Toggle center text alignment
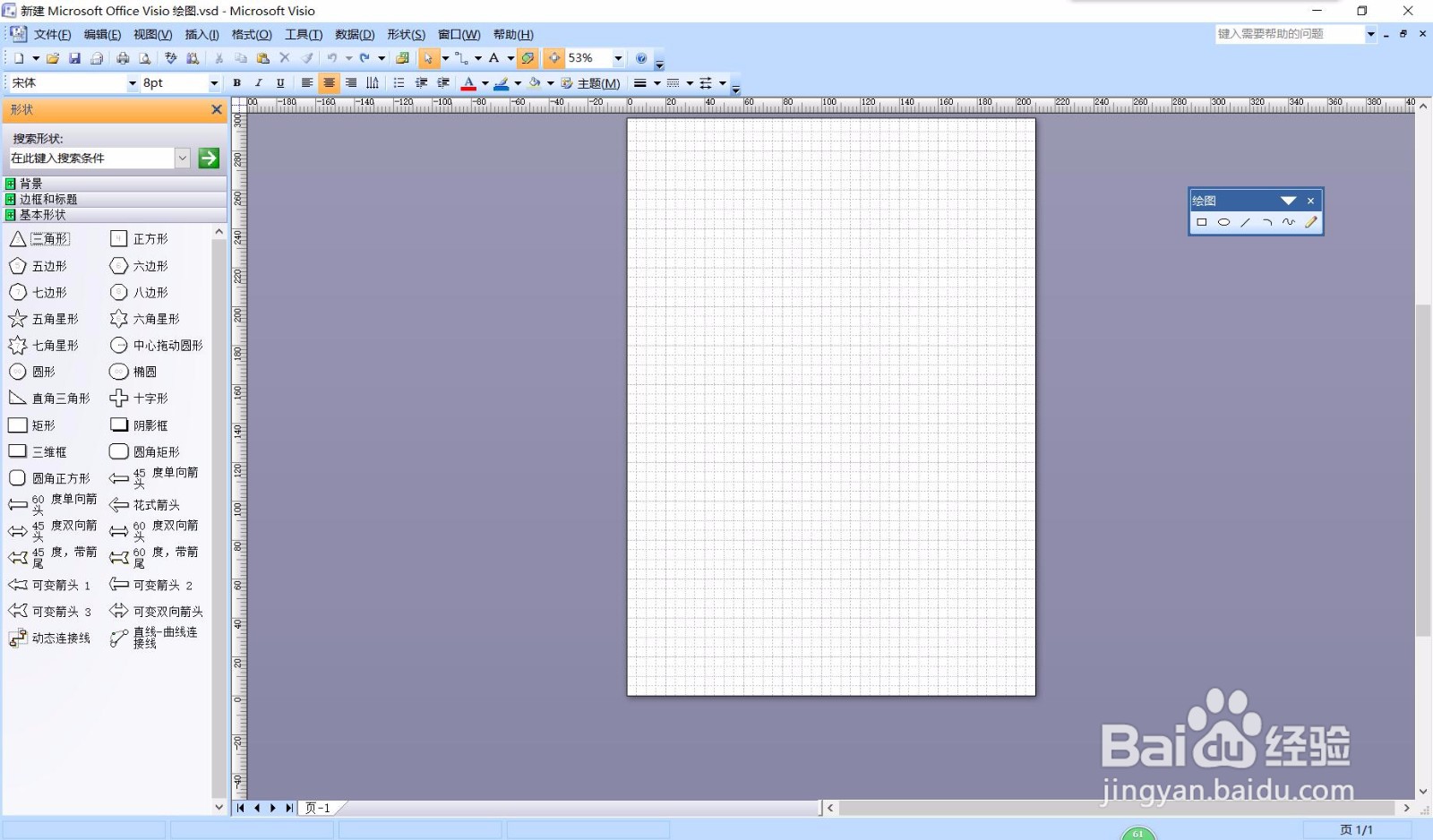The height and width of the screenshot is (840, 1433). click(x=329, y=83)
